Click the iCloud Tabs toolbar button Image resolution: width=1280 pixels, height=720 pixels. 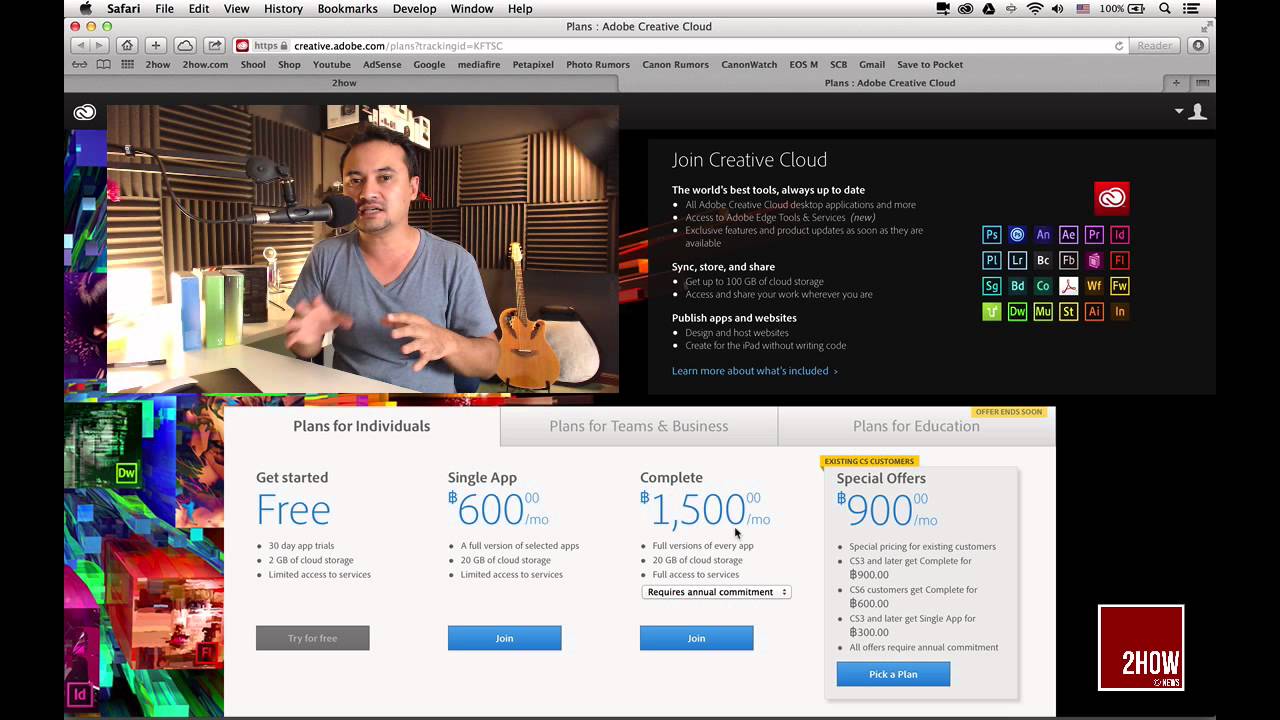pos(185,45)
